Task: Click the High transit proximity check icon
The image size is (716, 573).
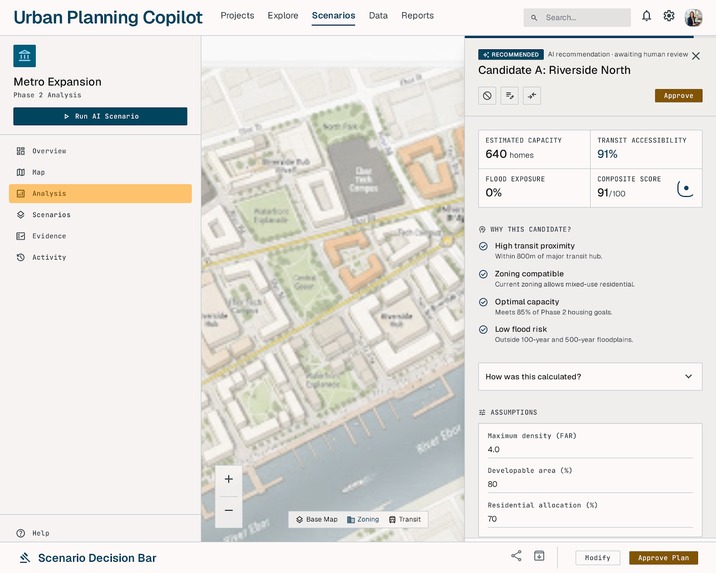Action: pyautogui.click(x=483, y=246)
